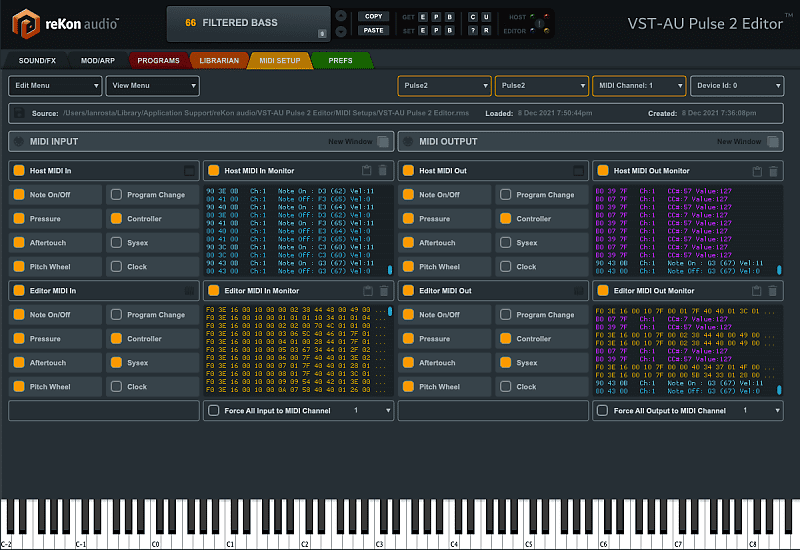Disable Sysex under Editor MIDI Out
Screen dimensions: 800x550
coord(506,363)
